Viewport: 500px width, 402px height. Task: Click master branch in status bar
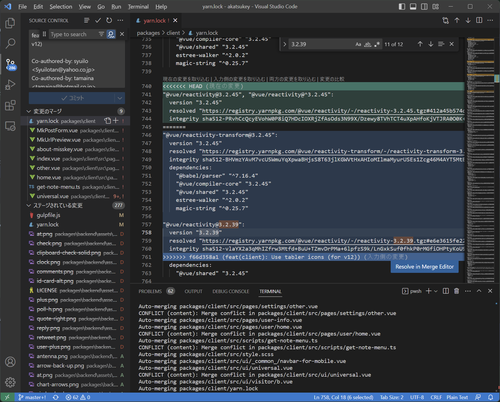point(32,397)
